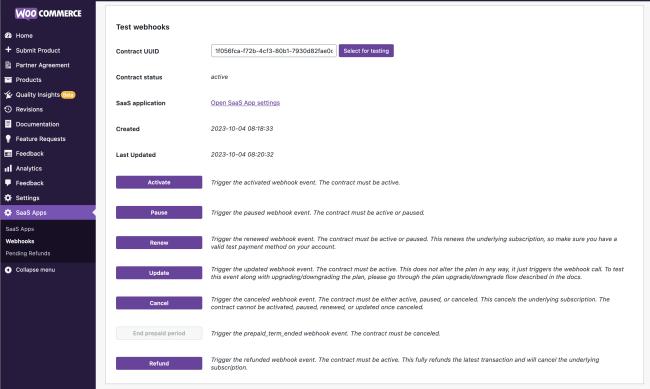
Task: Click the Quality Insights icon in the sidebar
Action: pos(8,95)
